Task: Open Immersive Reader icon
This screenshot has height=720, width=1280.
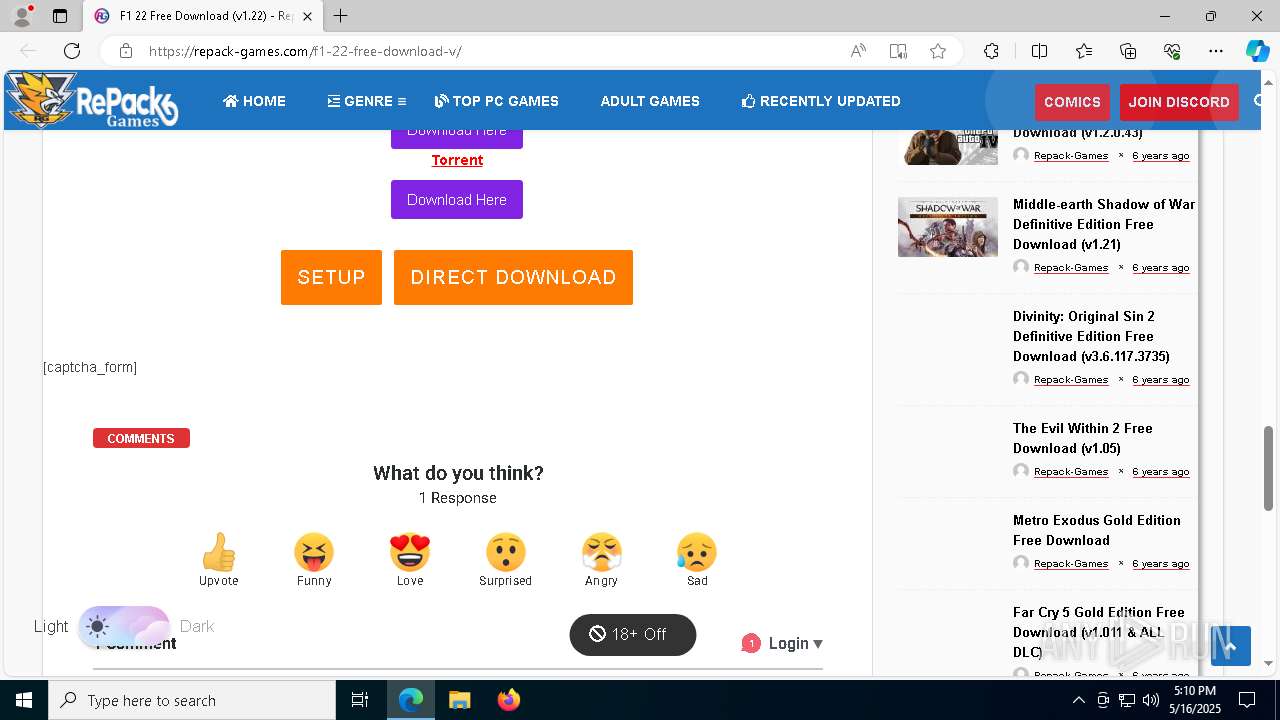Action: pos(898,51)
